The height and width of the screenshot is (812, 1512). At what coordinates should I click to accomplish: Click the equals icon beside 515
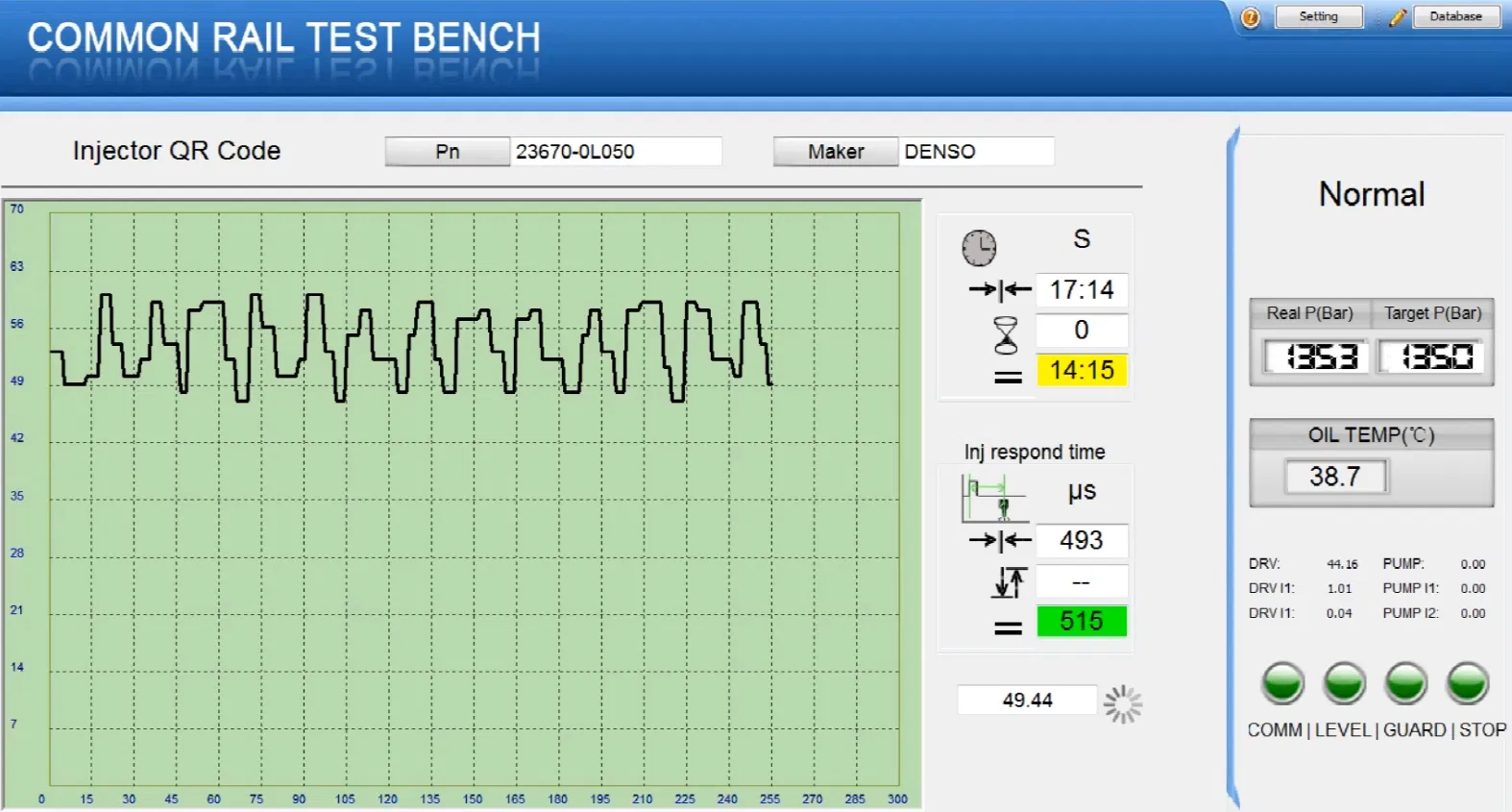click(1008, 628)
